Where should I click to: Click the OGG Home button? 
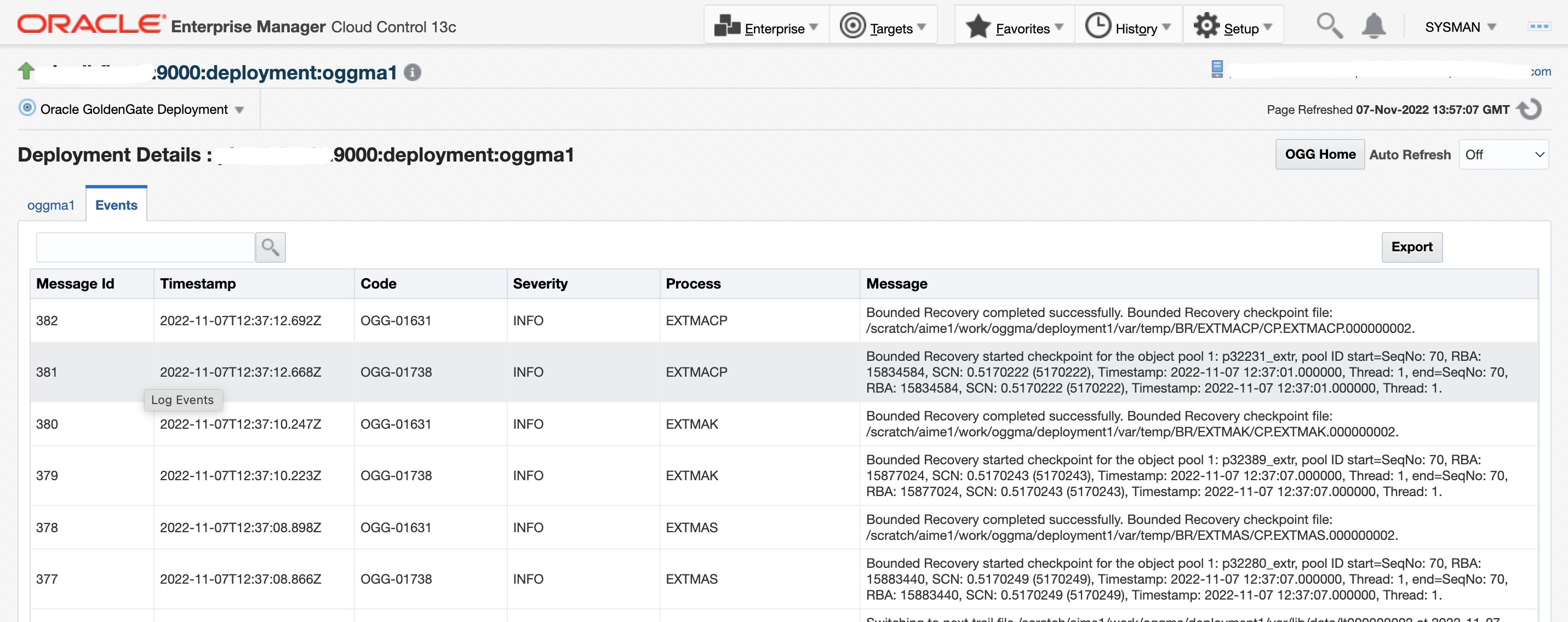1320,154
